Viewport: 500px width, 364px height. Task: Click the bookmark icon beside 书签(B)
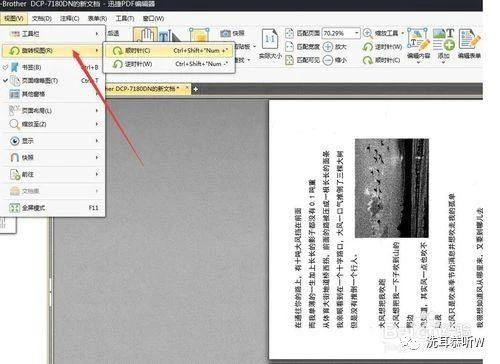[x=14, y=67]
